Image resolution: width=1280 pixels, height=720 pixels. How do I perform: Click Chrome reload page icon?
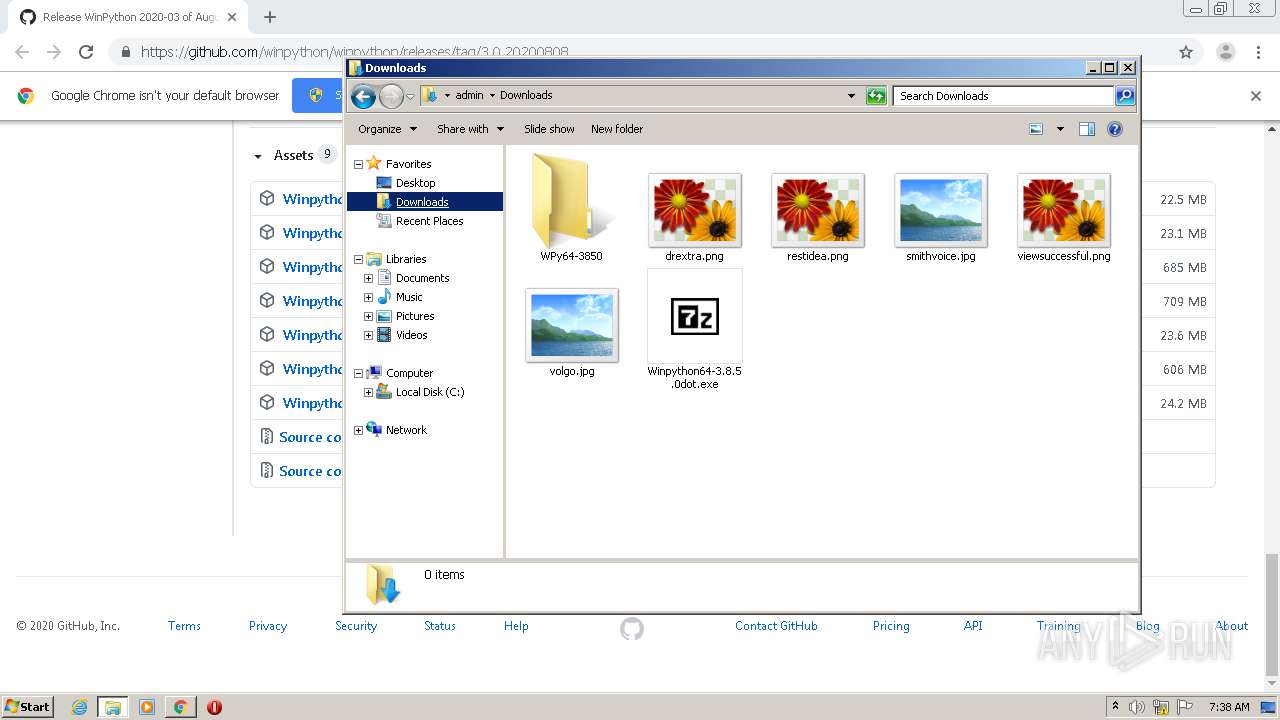86,52
